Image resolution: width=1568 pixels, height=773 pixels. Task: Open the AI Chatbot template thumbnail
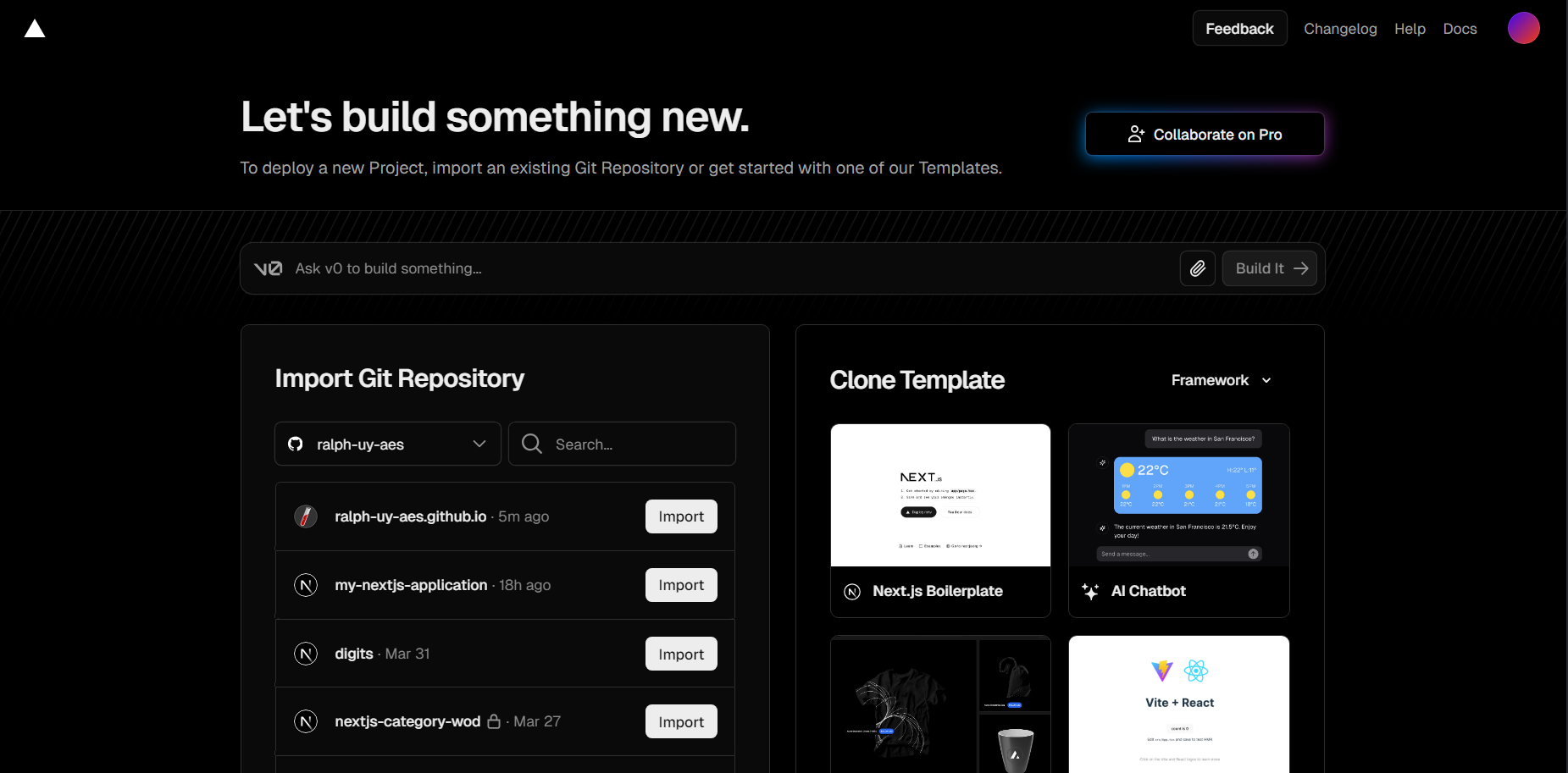pos(1178,494)
